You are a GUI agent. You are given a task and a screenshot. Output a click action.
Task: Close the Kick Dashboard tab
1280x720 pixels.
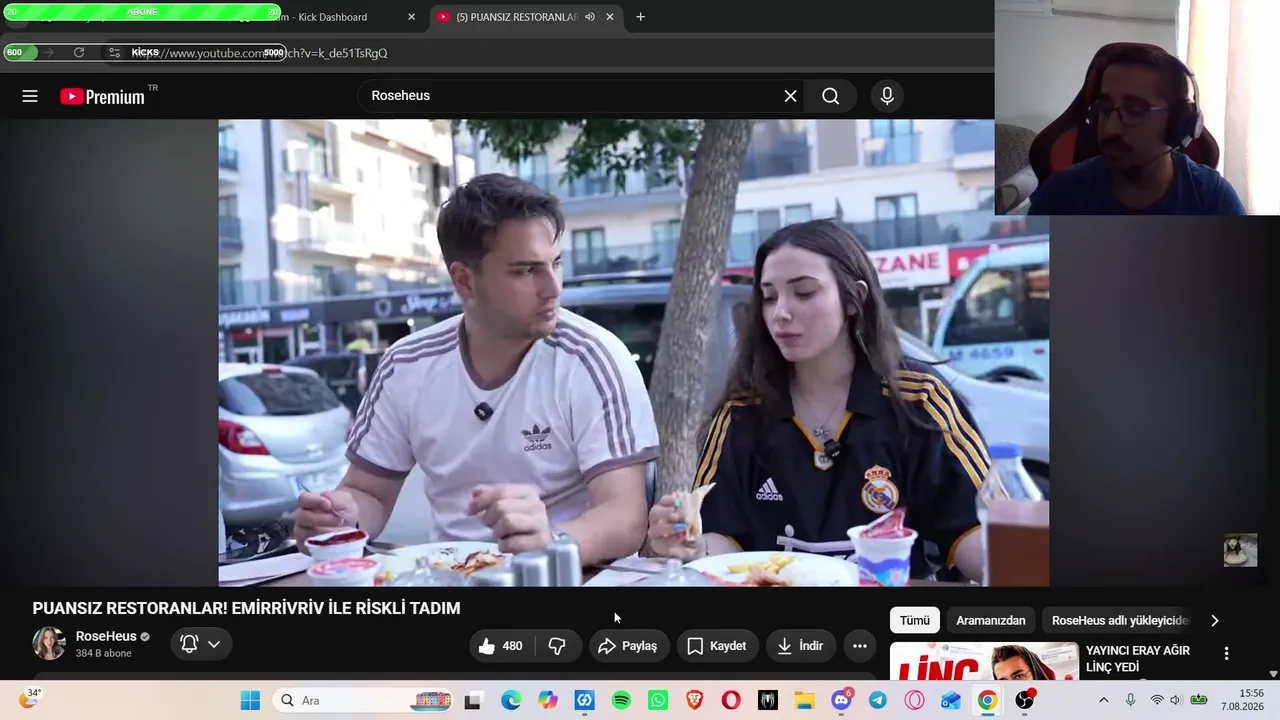pos(411,17)
